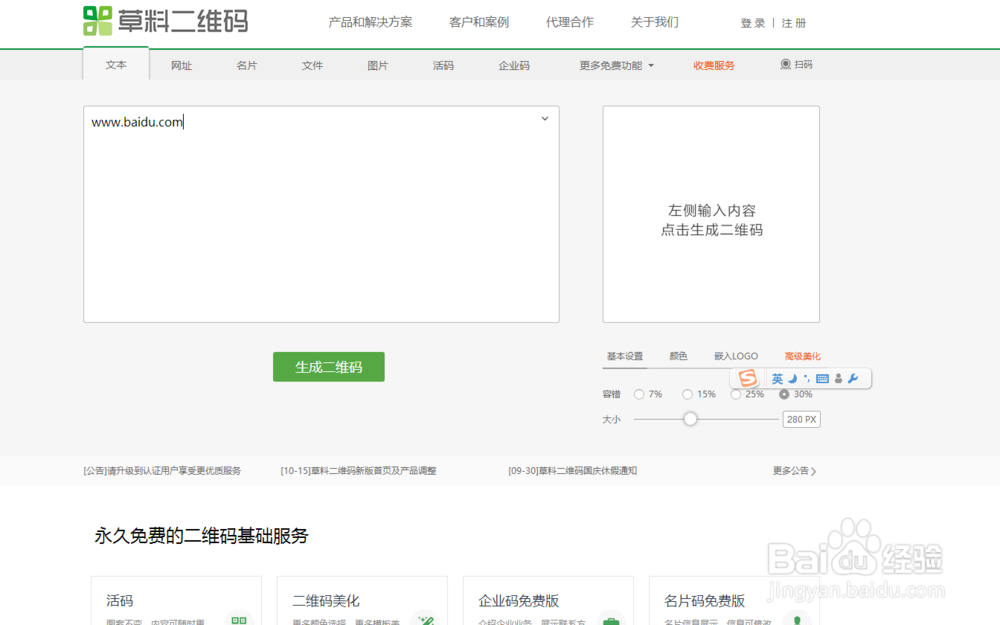Click the moon icon on the Sogou toolbar

pyautogui.click(x=792, y=378)
